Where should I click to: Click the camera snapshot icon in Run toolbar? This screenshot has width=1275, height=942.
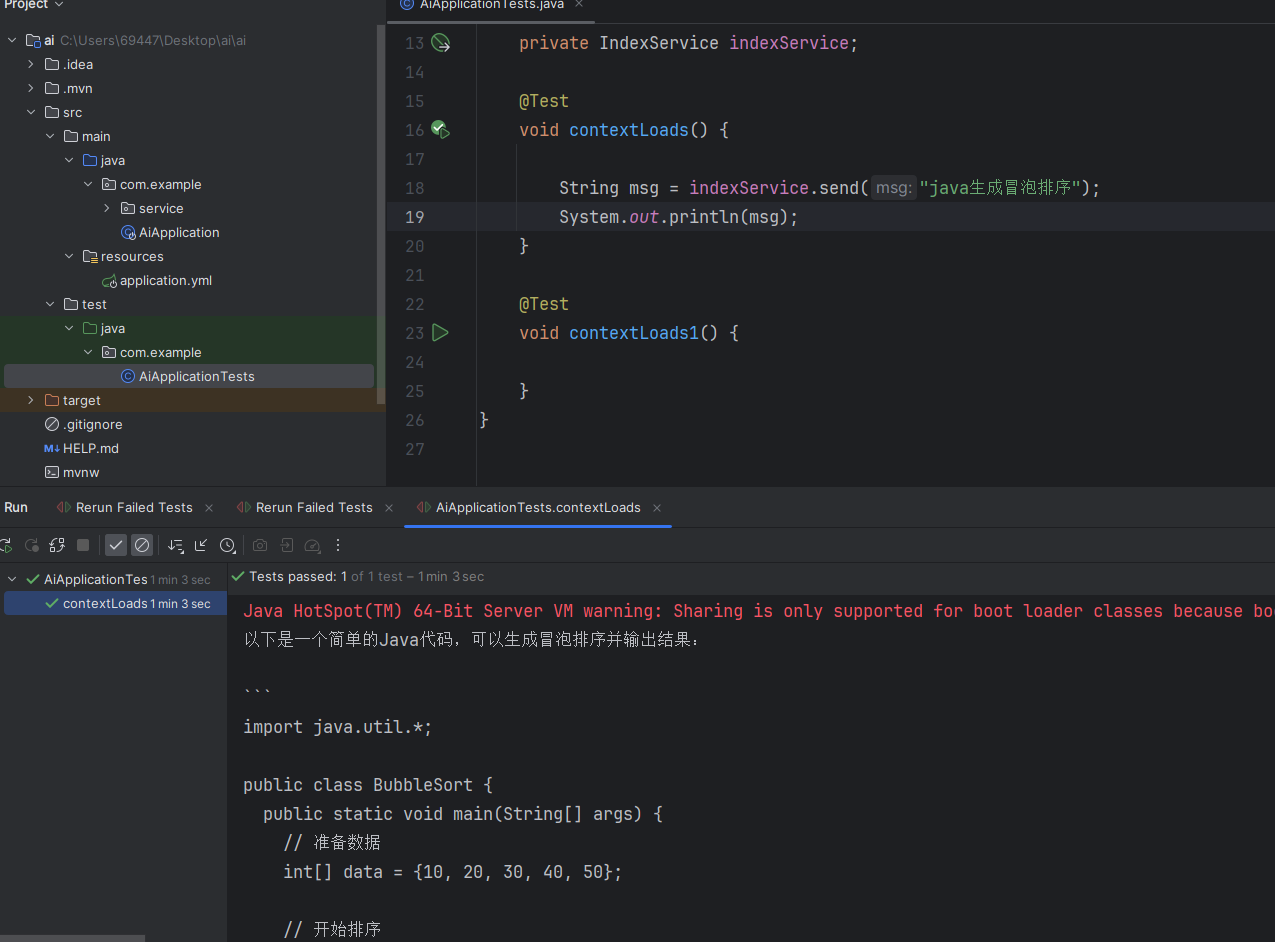(260, 545)
